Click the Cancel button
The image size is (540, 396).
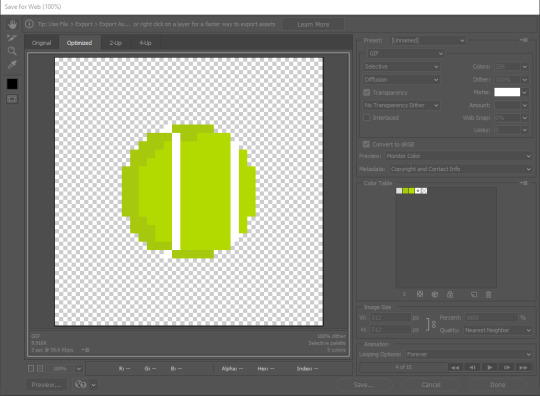(x=431, y=385)
